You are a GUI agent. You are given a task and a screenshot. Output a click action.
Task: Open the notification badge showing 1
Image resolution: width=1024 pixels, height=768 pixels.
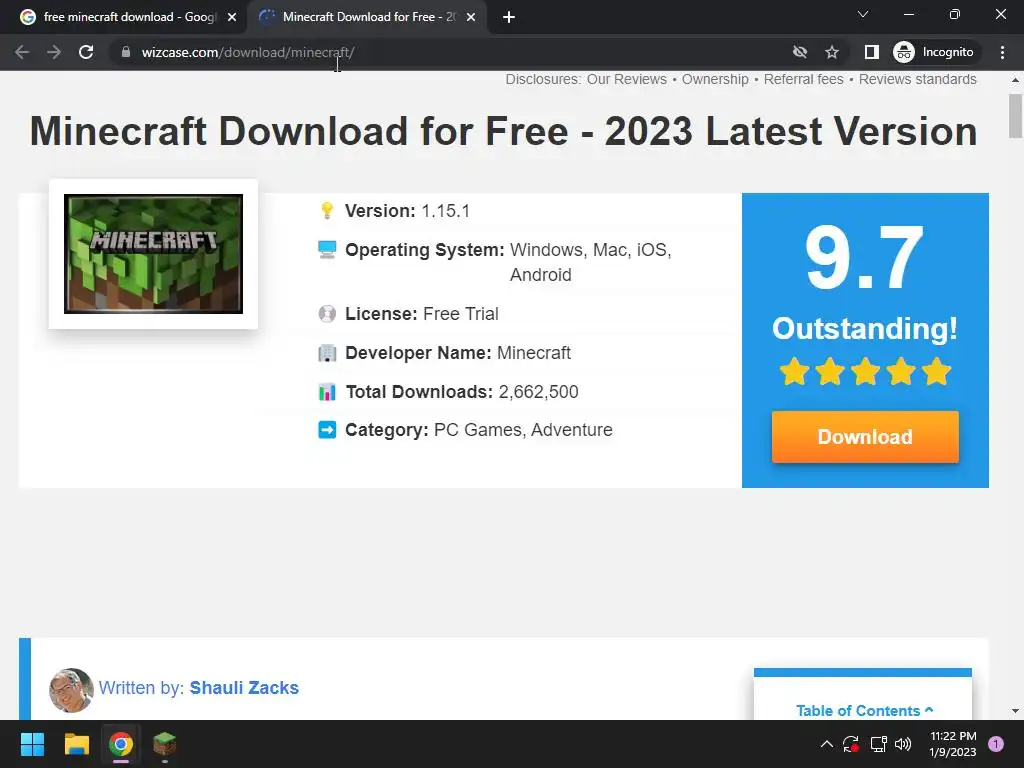click(995, 744)
